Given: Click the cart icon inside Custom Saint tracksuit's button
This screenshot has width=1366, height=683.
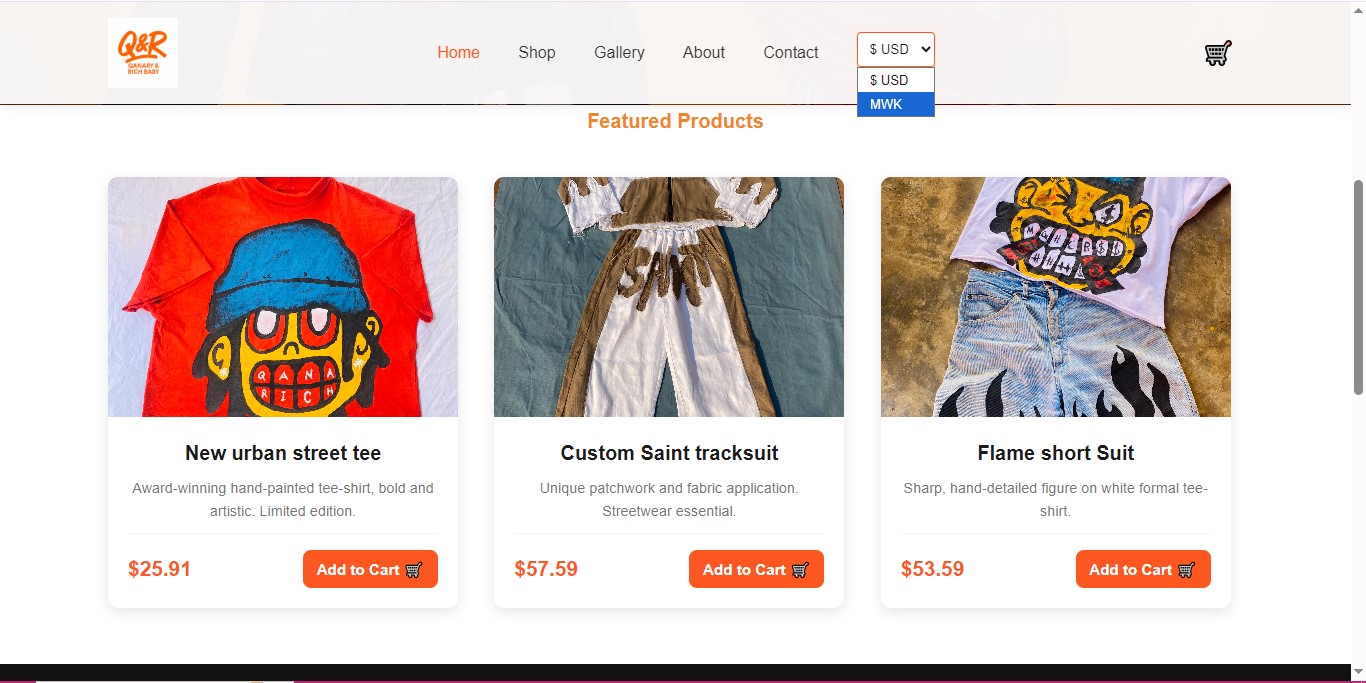Looking at the screenshot, I should 798,569.
